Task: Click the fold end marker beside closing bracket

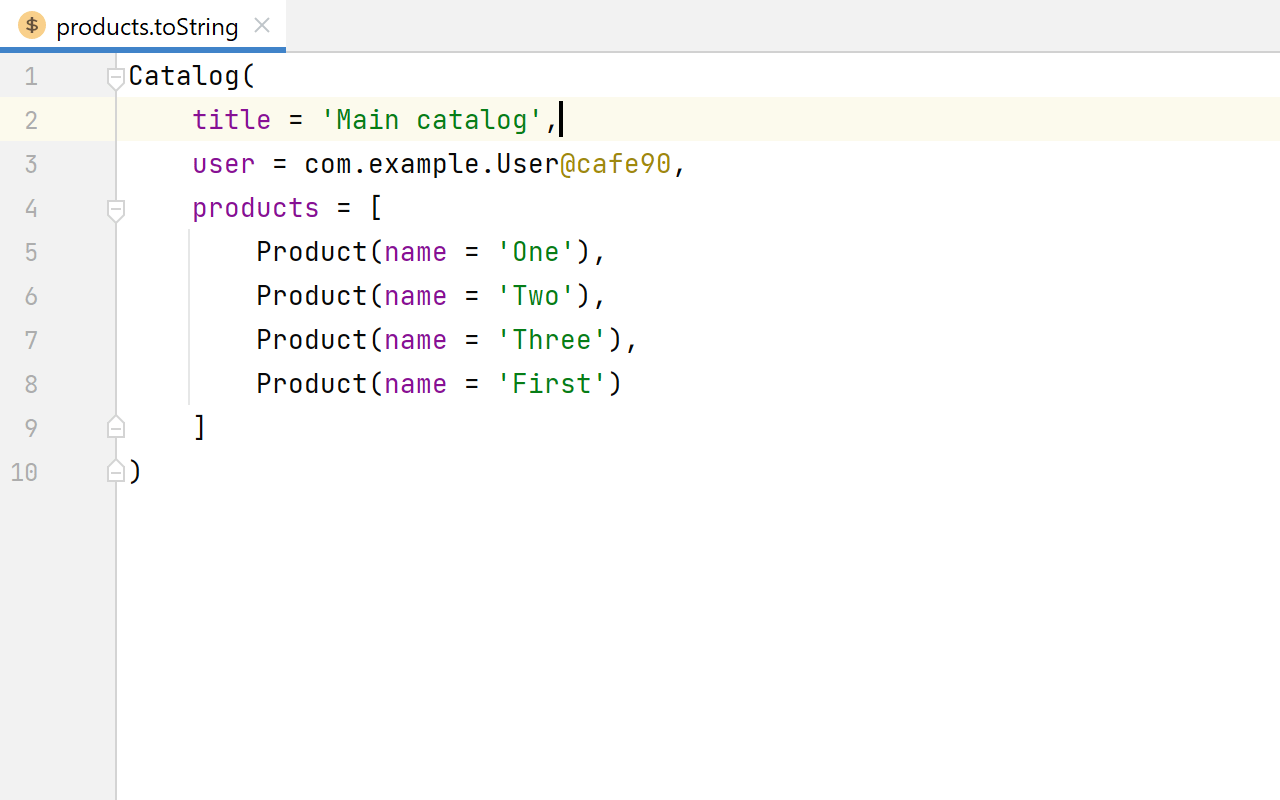Action: point(116,428)
